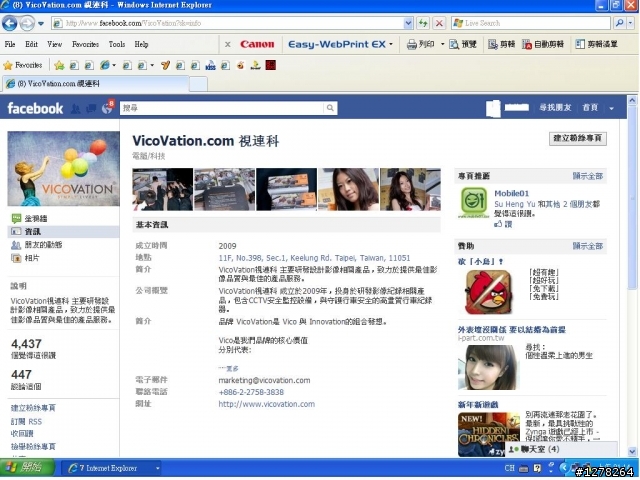Click the Facebook 搜尋 search field
Screen dimensions: 640x480
(x=222, y=108)
